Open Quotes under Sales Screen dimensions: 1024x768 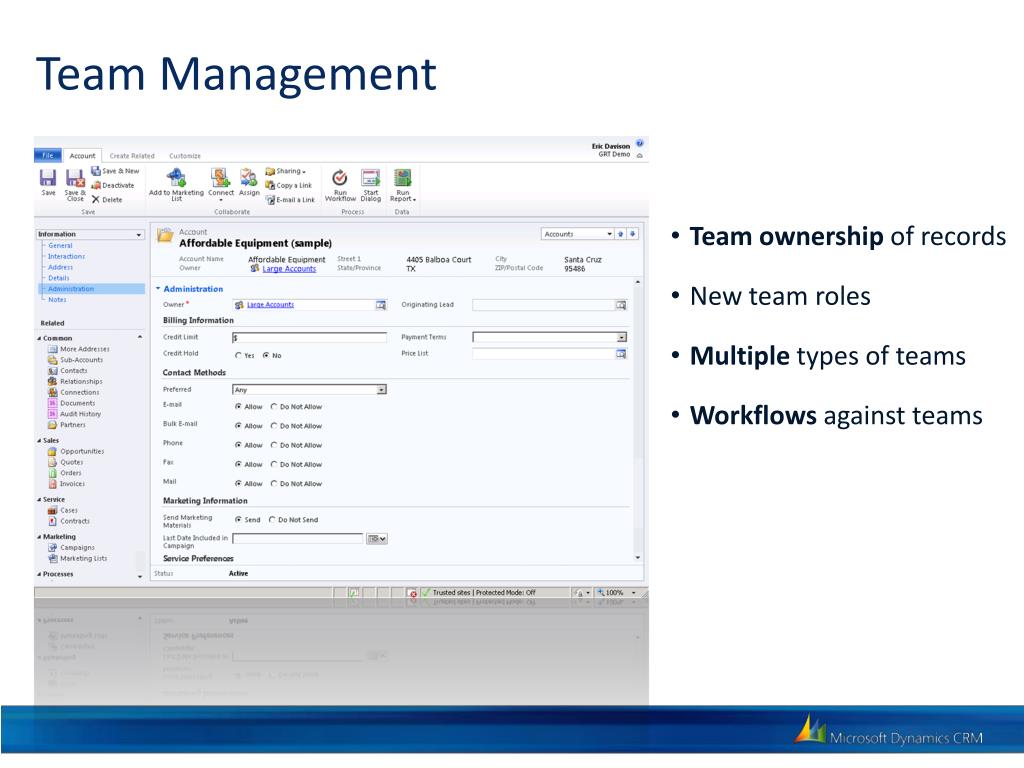pos(65,462)
